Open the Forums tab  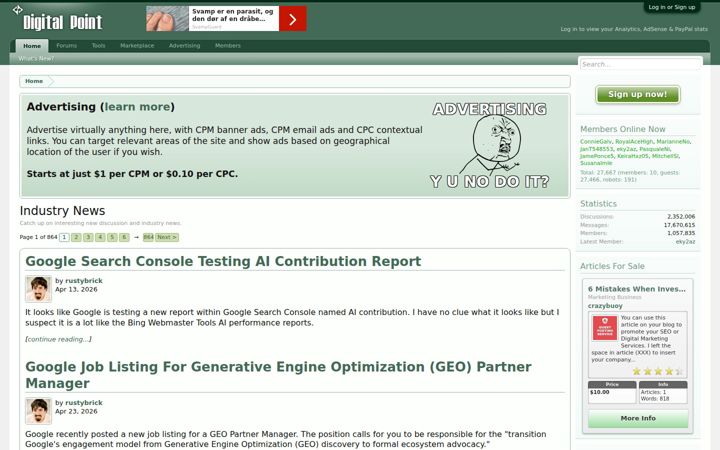[x=67, y=46]
